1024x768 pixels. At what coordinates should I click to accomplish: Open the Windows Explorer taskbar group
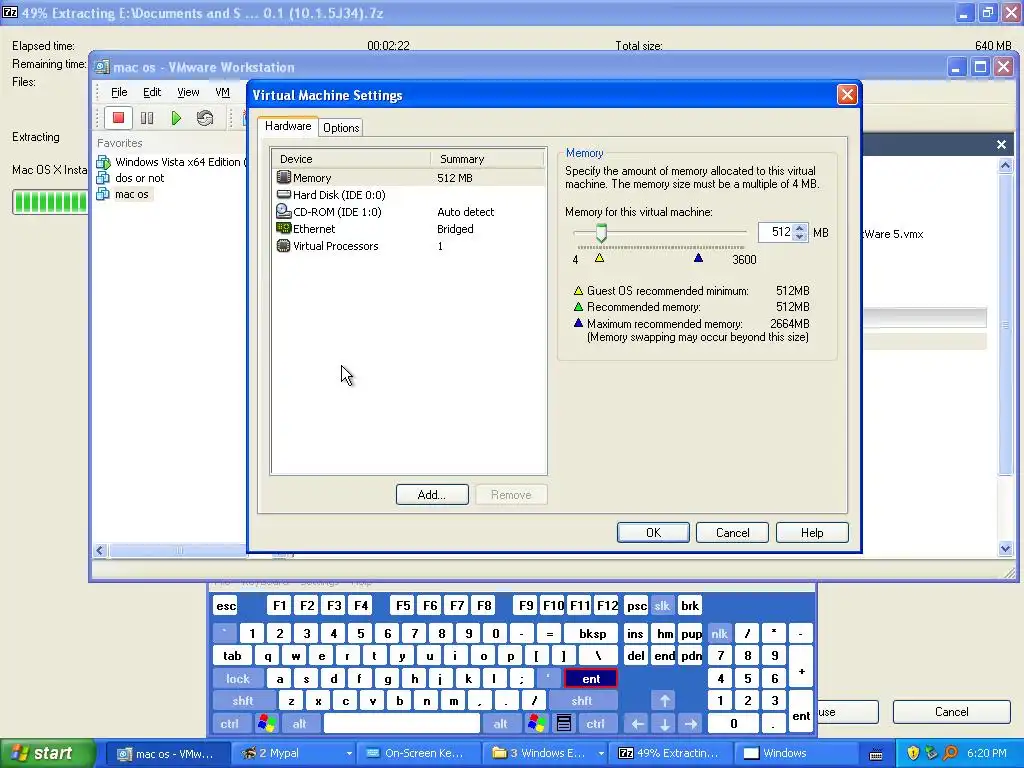pyautogui.click(x=546, y=753)
